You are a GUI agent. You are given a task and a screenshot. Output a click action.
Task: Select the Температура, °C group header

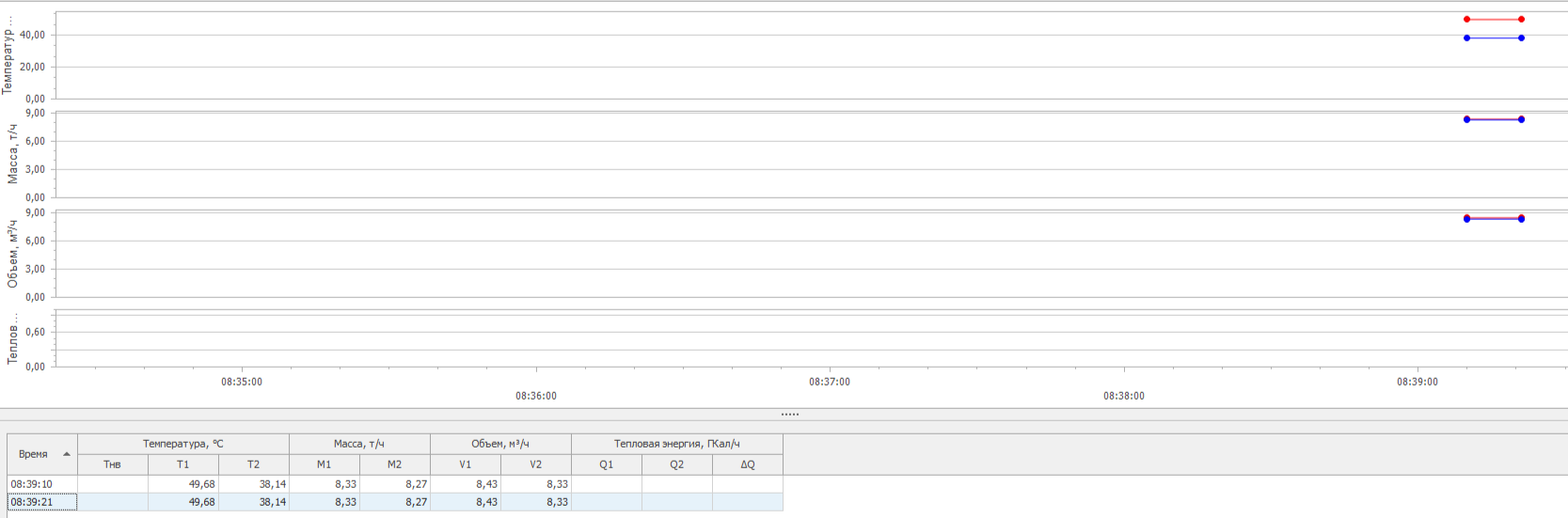[x=183, y=444]
